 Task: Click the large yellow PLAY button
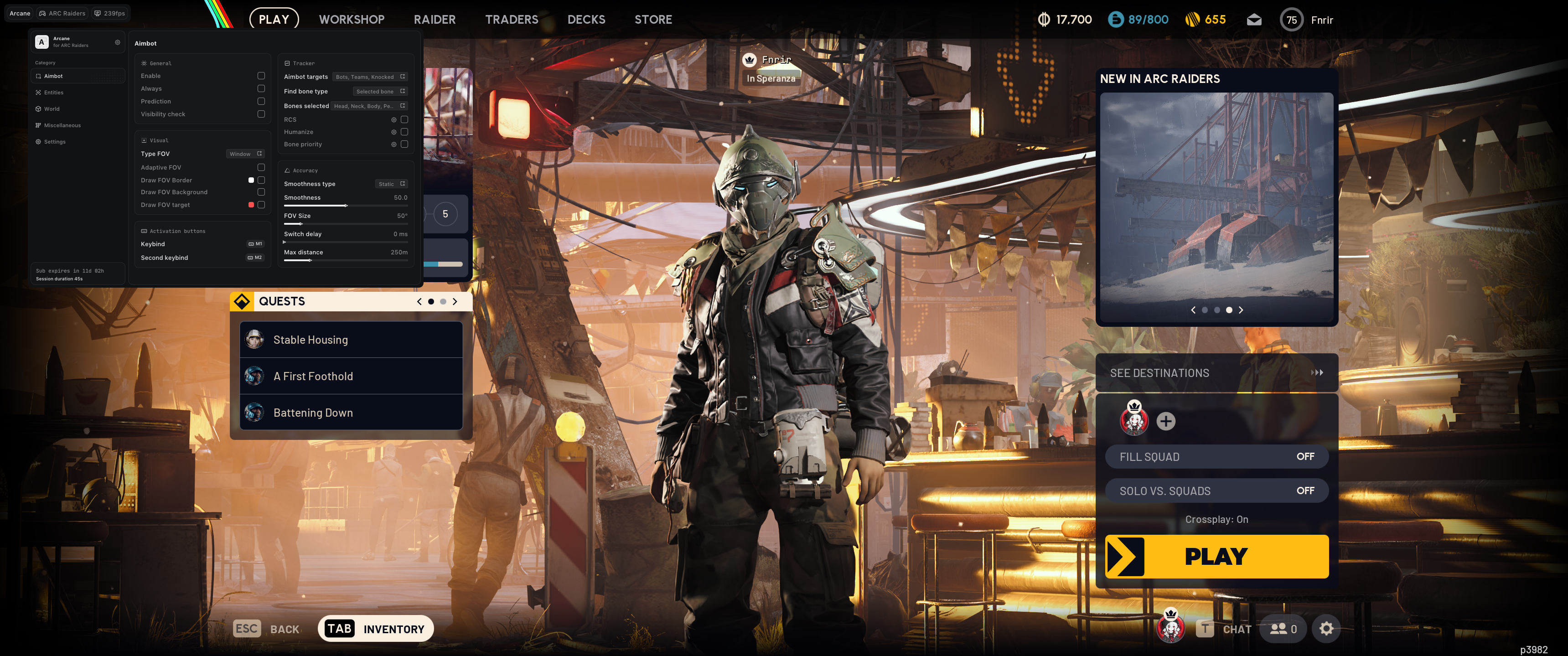pyautogui.click(x=1216, y=556)
